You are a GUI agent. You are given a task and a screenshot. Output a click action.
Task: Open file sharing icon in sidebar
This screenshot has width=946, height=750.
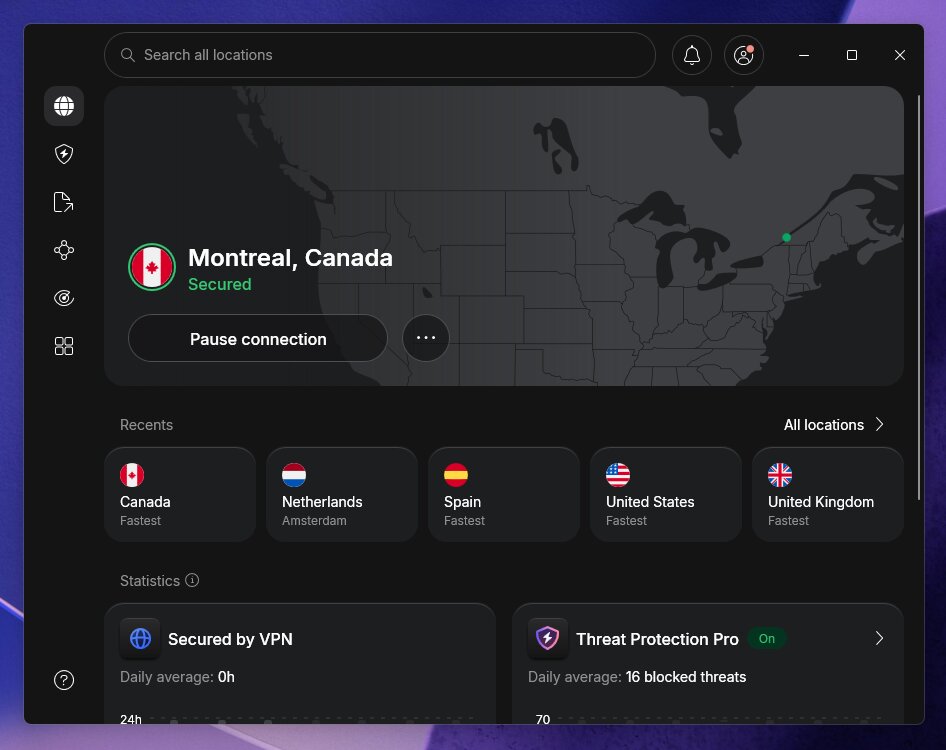point(64,202)
